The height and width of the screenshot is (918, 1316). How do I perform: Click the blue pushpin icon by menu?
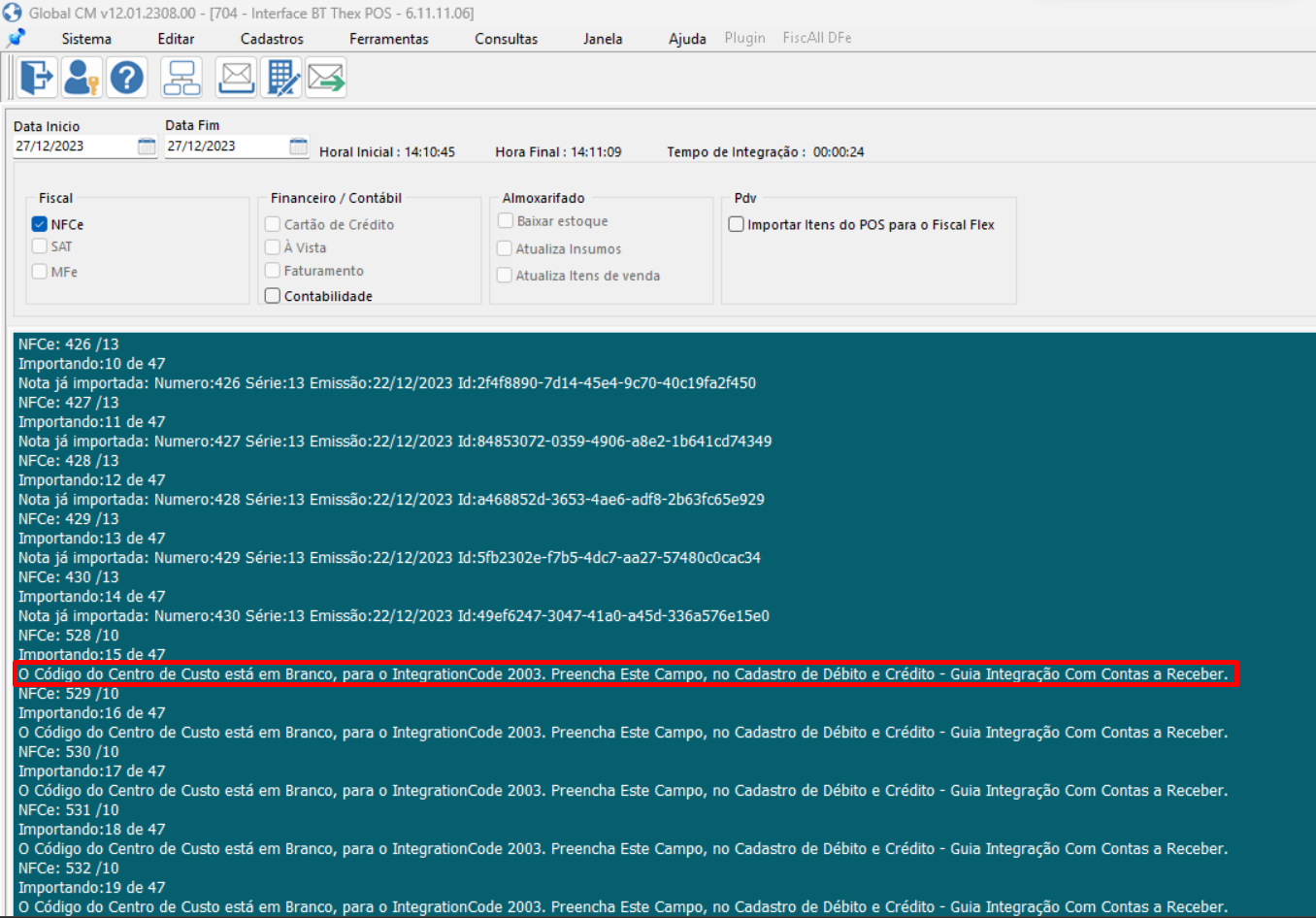click(x=16, y=38)
